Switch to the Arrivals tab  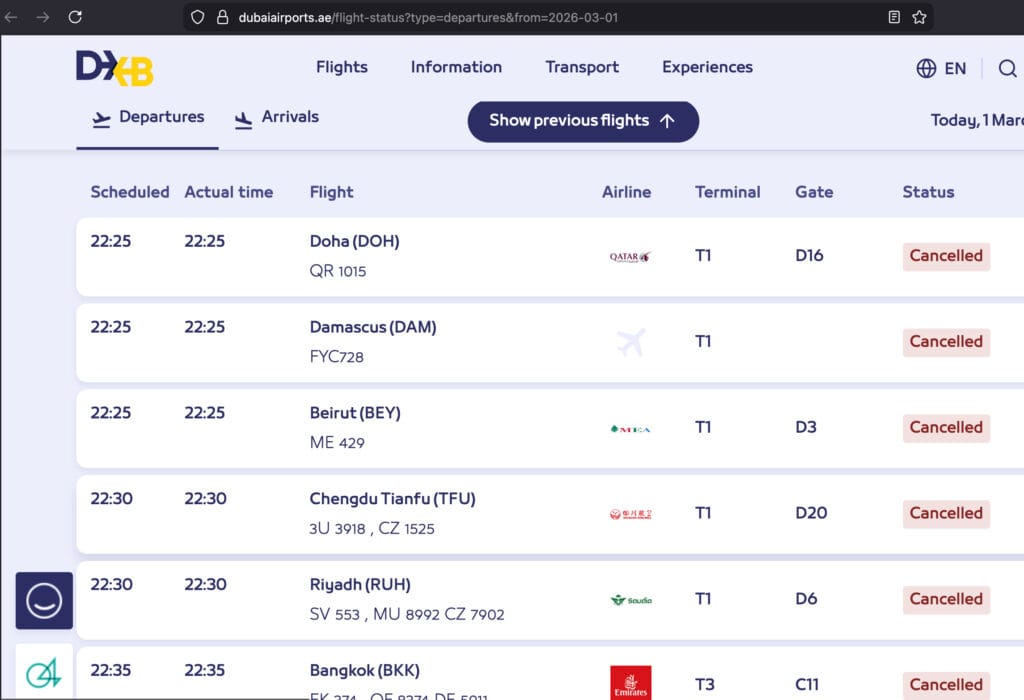(x=290, y=117)
